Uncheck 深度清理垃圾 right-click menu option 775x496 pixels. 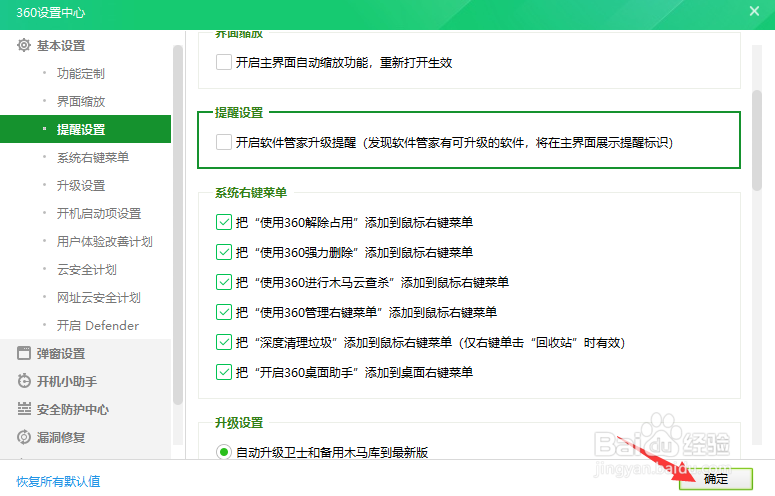click(x=224, y=342)
